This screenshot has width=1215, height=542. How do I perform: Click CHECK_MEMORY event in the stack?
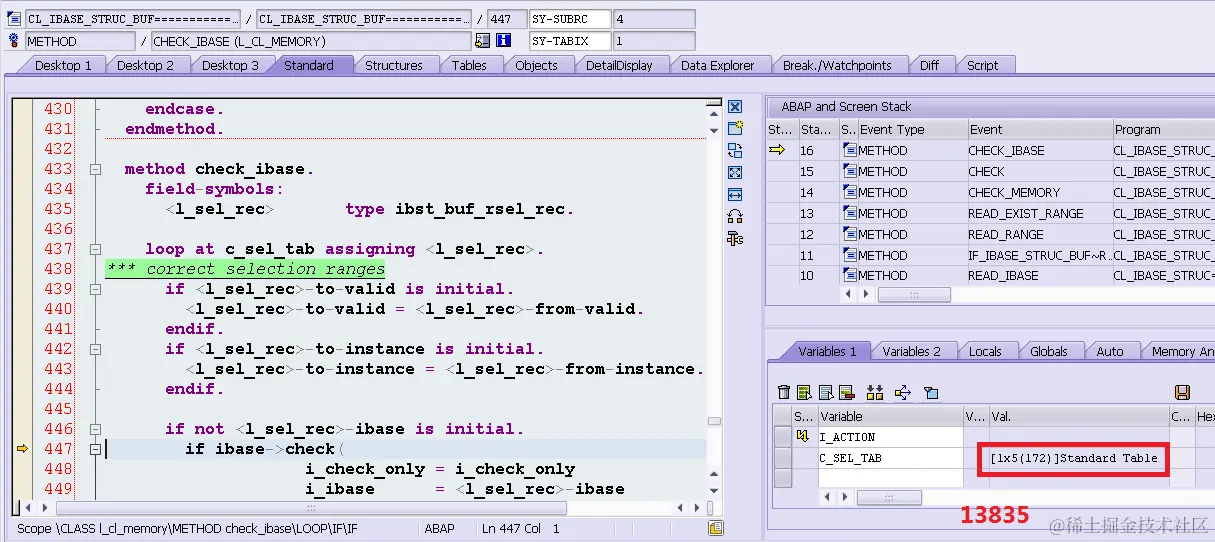click(x=1014, y=192)
